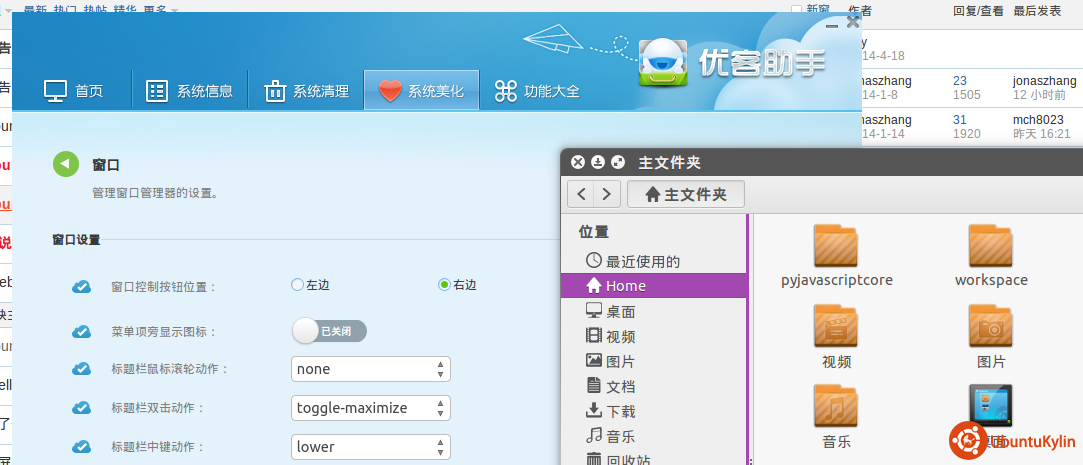Switch to the 功能大全 tab
Image resolution: width=1083 pixels, height=465 pixels.
click(537, 91)
